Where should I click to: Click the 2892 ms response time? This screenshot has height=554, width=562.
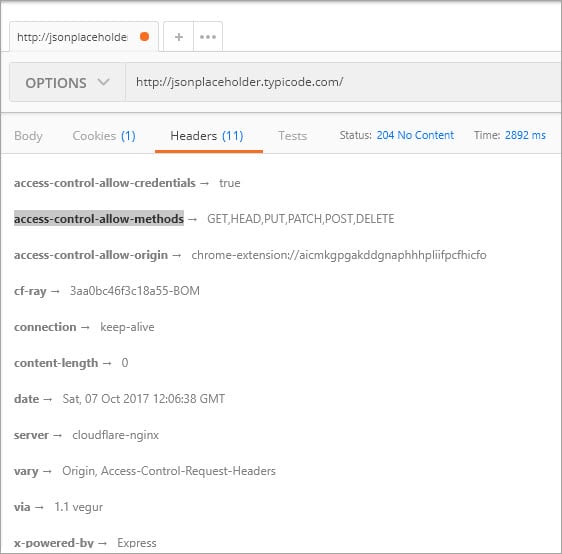525,135
